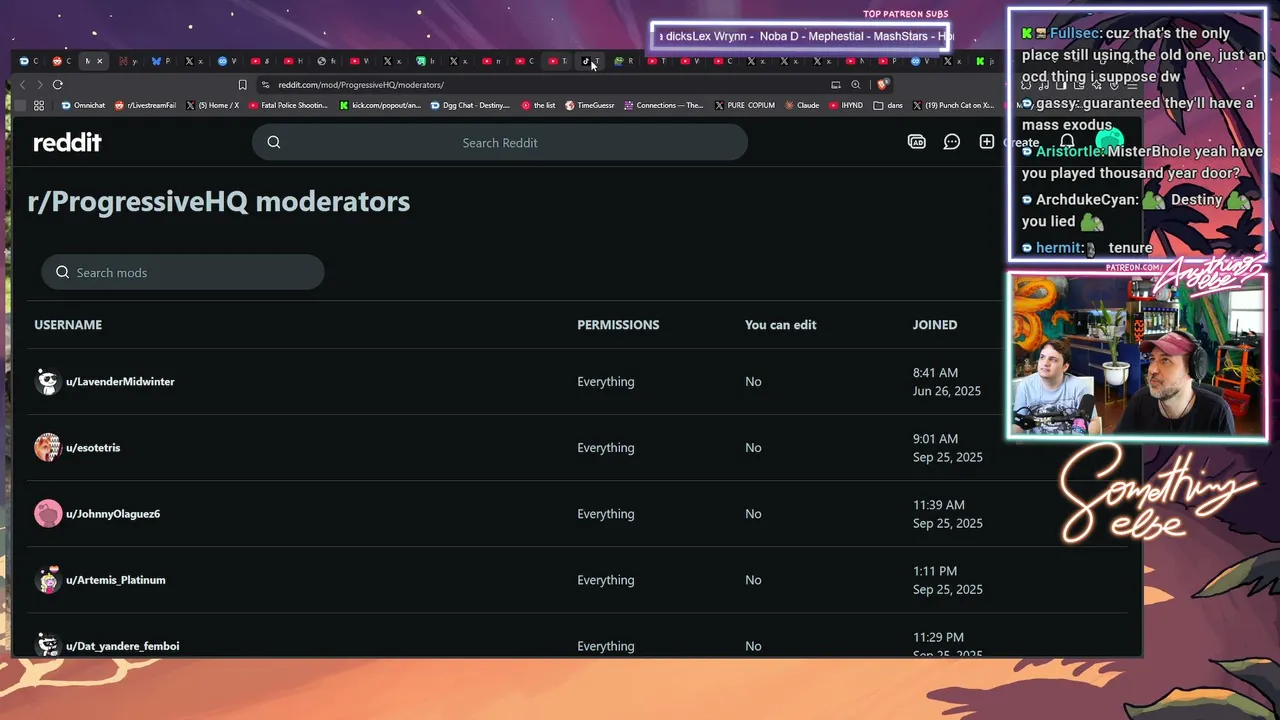Image resolution: width=1280 pixels, height=720 pixels.
Task: Open the apps grid in bookmarks bar
Action: [39, 105]
